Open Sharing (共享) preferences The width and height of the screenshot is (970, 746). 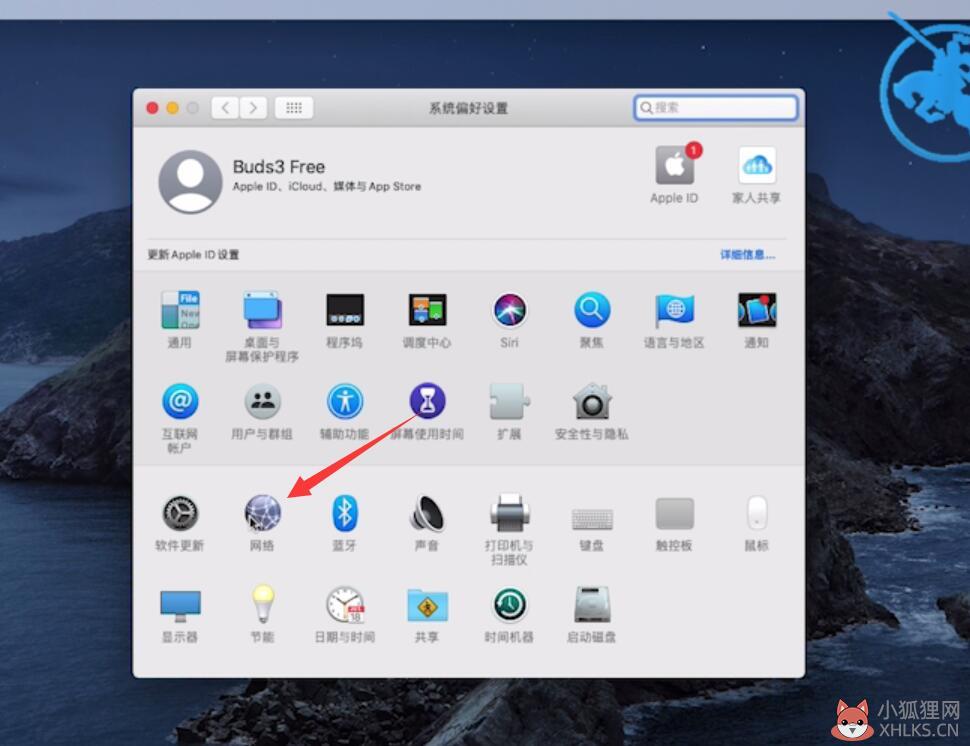(x=427, y=605)
